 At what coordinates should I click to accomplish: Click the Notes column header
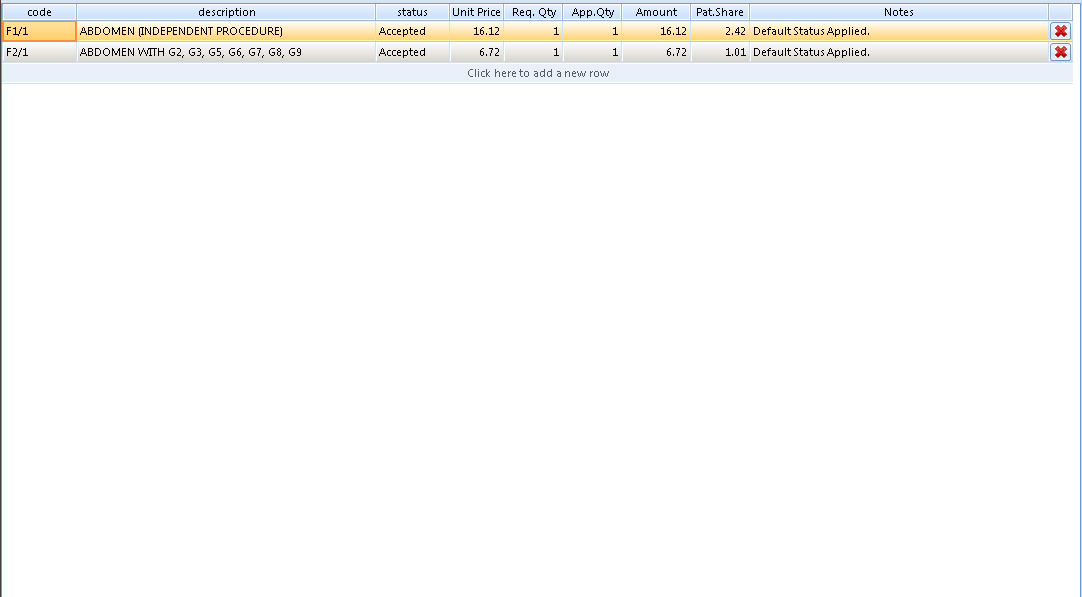click(x=898, y=12)
